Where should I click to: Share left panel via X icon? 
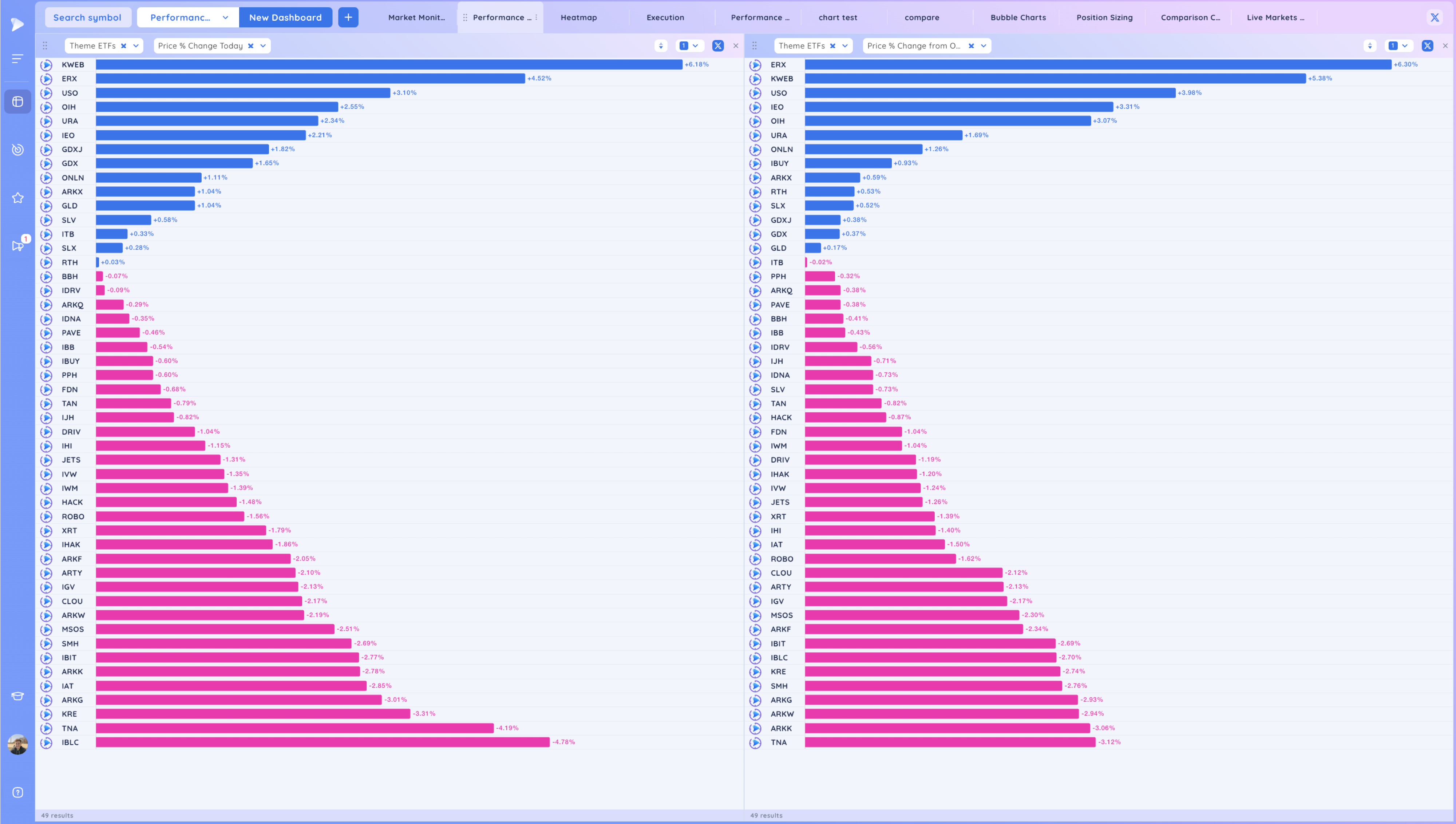click(x=717, y=46)
